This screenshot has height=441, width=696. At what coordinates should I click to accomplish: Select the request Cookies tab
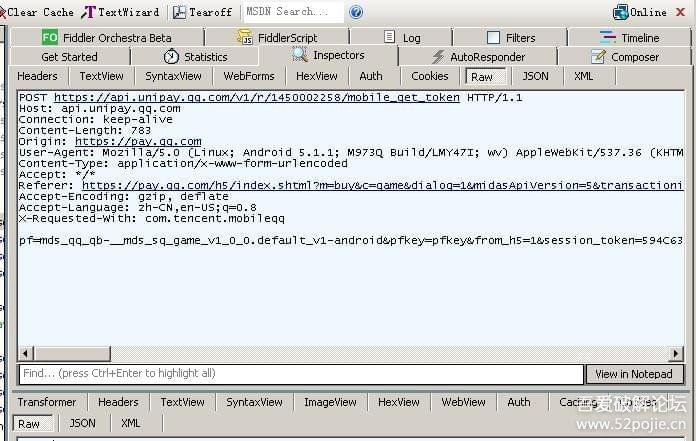[x=430, y=76]
